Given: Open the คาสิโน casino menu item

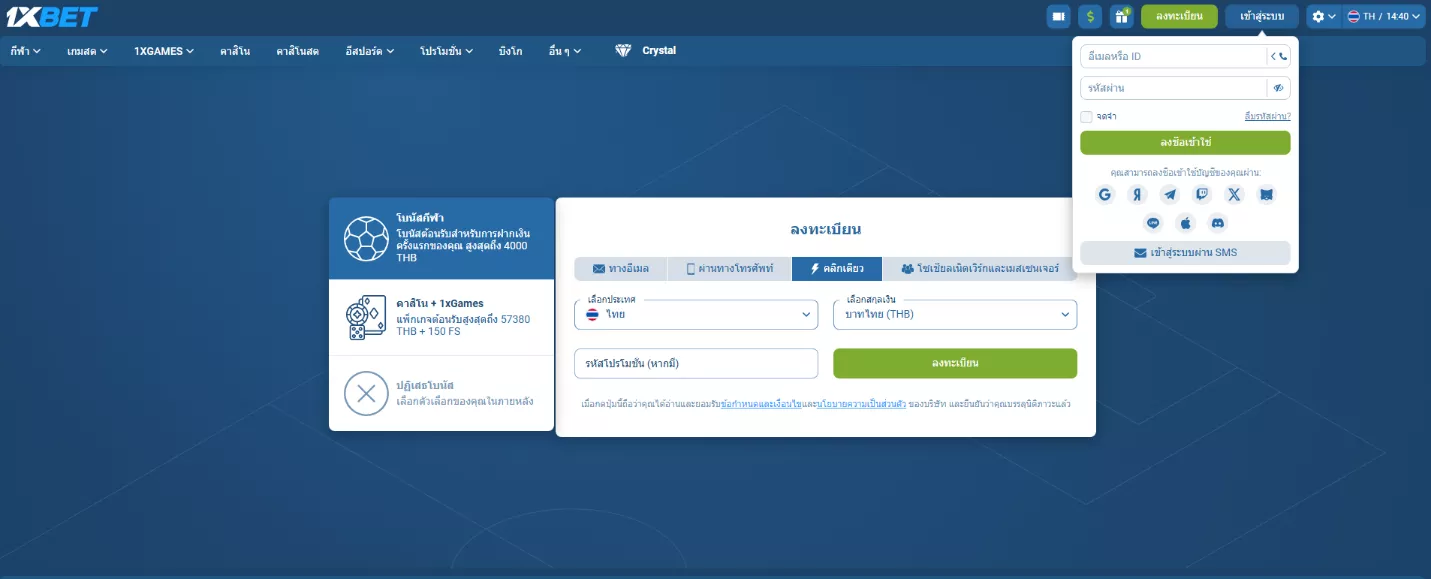Looking at the screenshot, I should [235, 51].
